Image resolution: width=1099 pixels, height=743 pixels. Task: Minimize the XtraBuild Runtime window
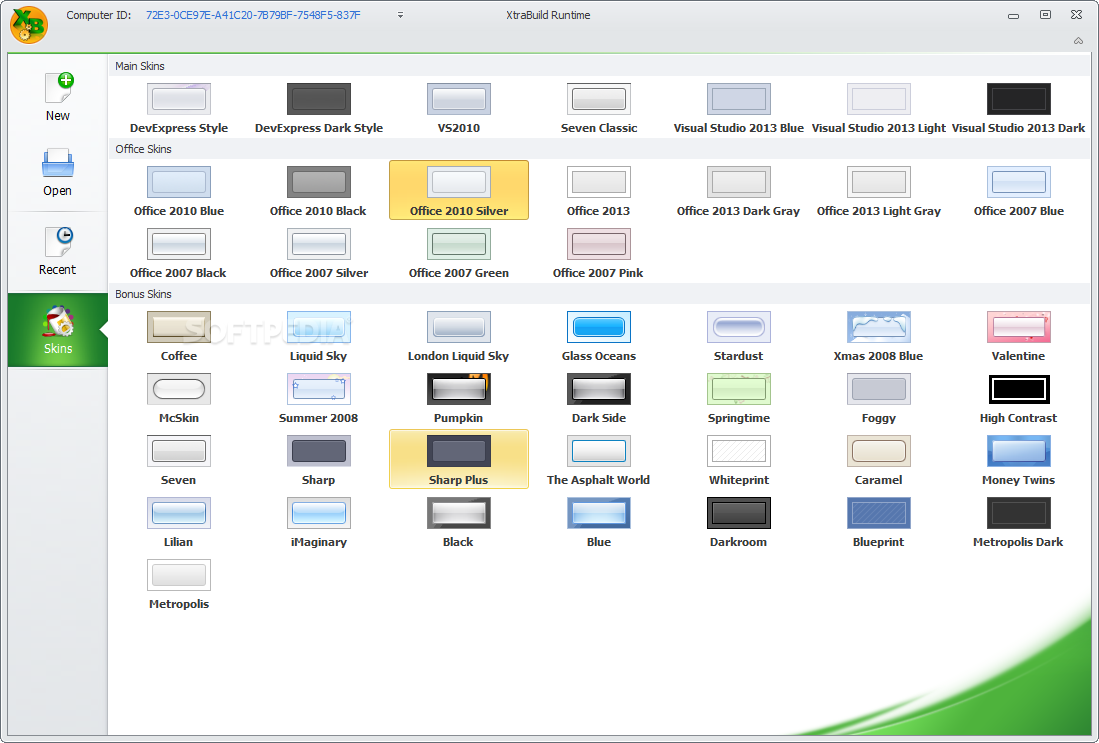click(x=1013, y=15)
